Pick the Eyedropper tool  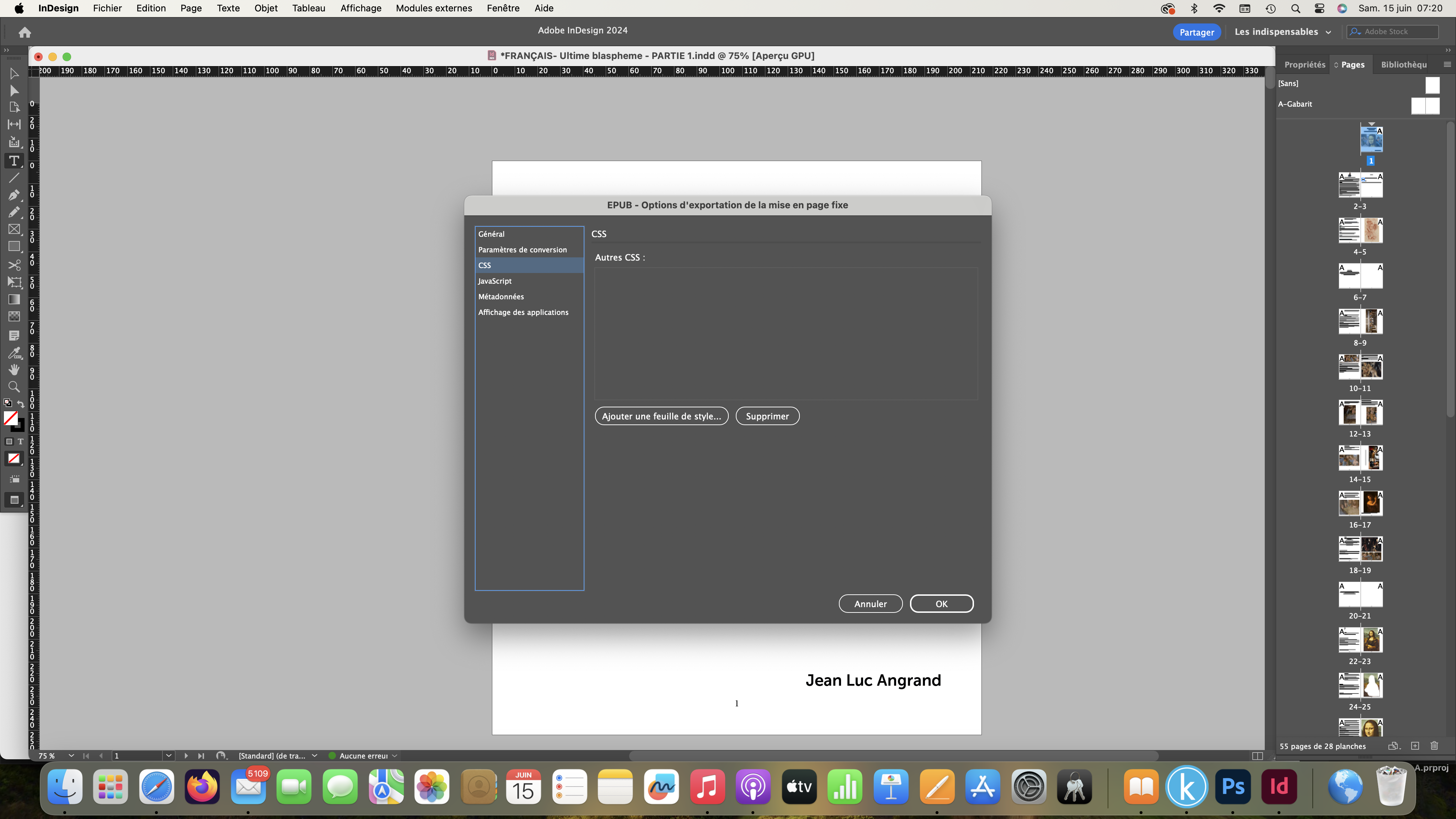pos(14,353)
